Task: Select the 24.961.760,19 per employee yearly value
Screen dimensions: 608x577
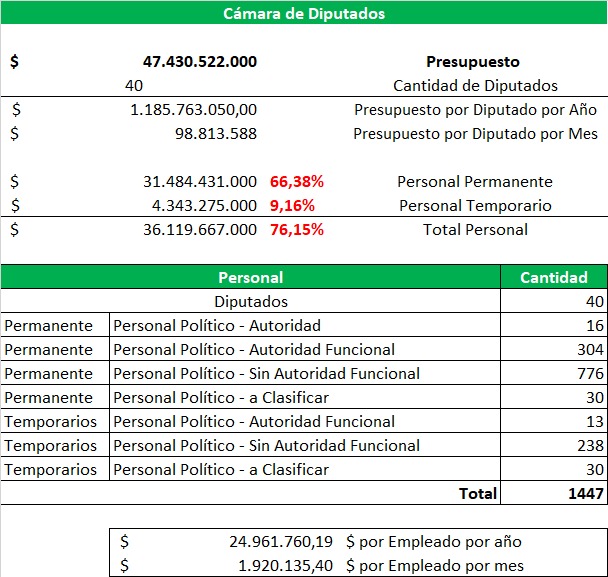Action: click(281, 542)
